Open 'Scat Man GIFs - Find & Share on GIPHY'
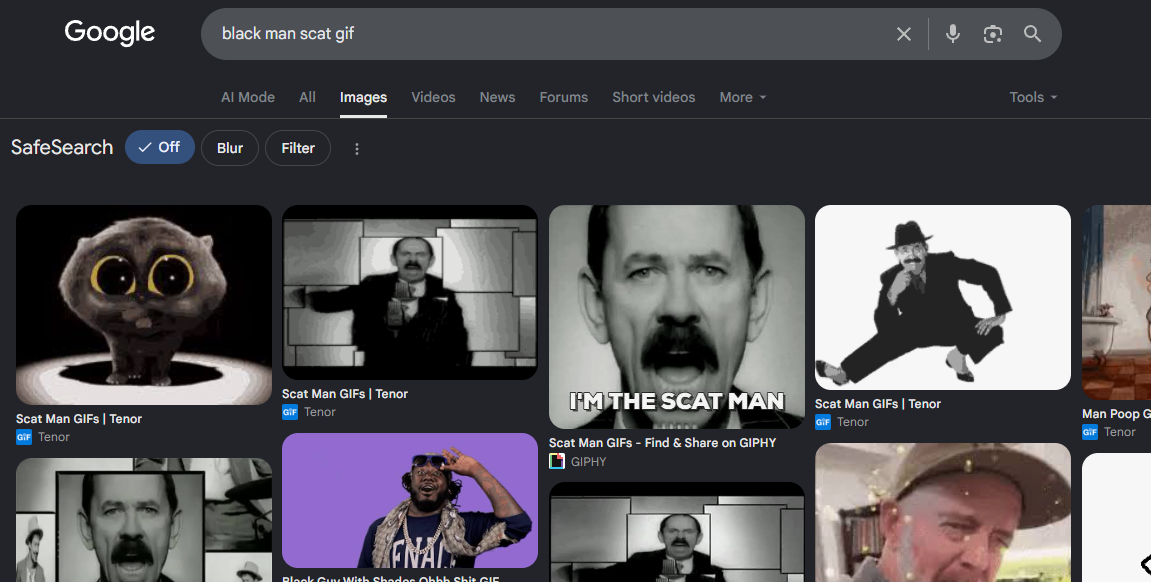 click(663, 443)
